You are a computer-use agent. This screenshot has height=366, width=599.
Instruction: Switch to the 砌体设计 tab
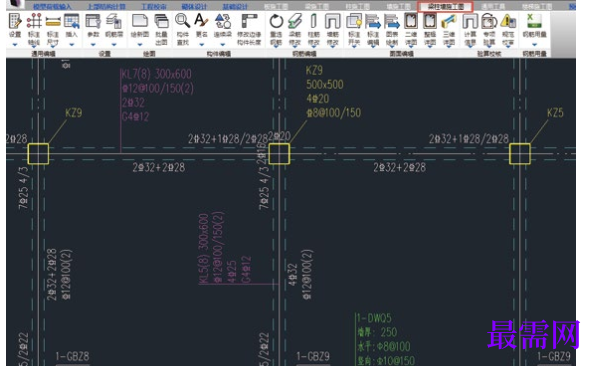194,6
